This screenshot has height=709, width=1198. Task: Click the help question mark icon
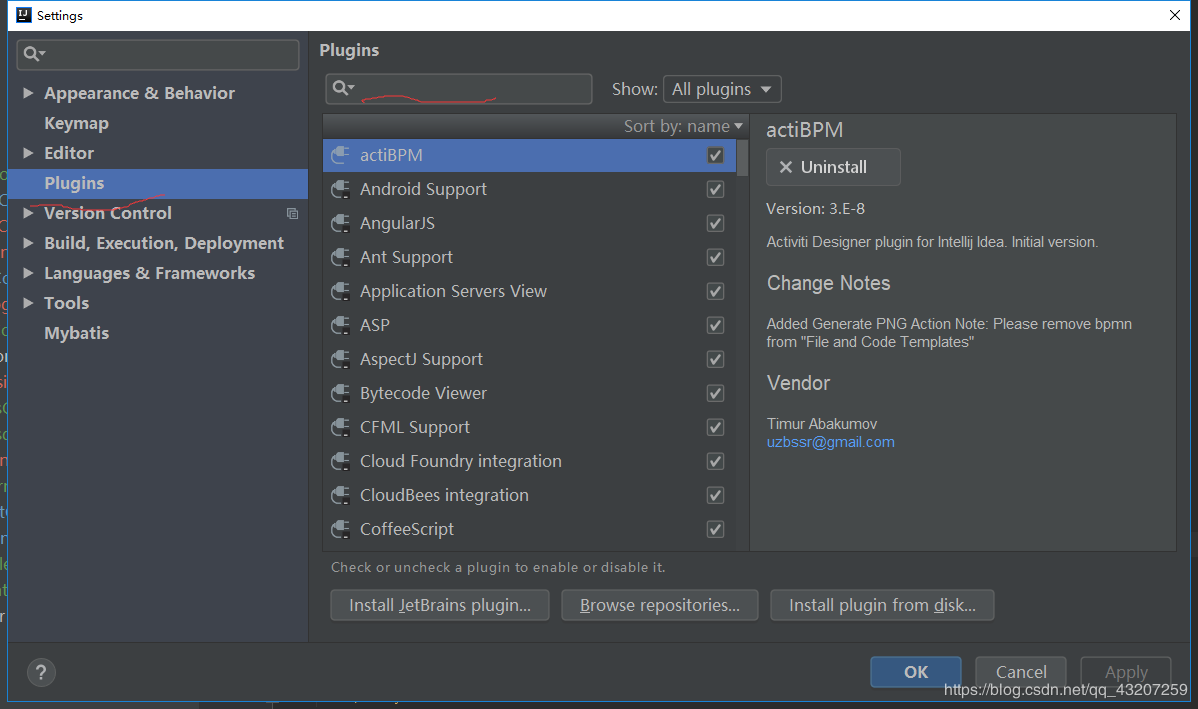click(x=42, y=672)
